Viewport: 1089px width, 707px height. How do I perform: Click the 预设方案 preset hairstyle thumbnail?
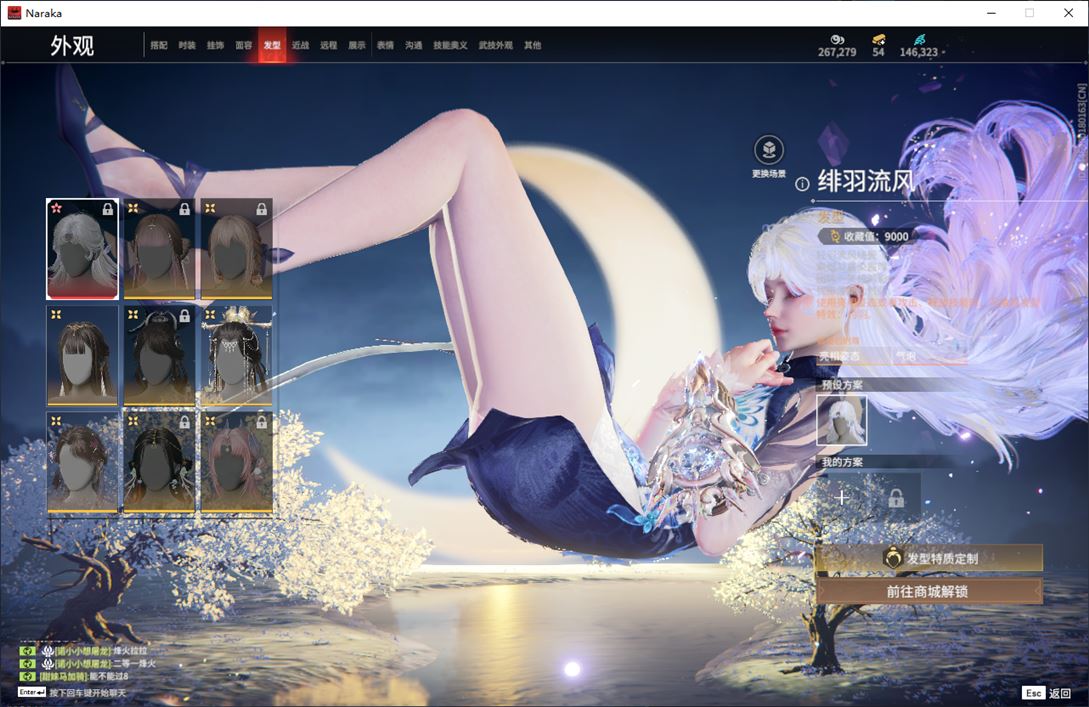842,420
